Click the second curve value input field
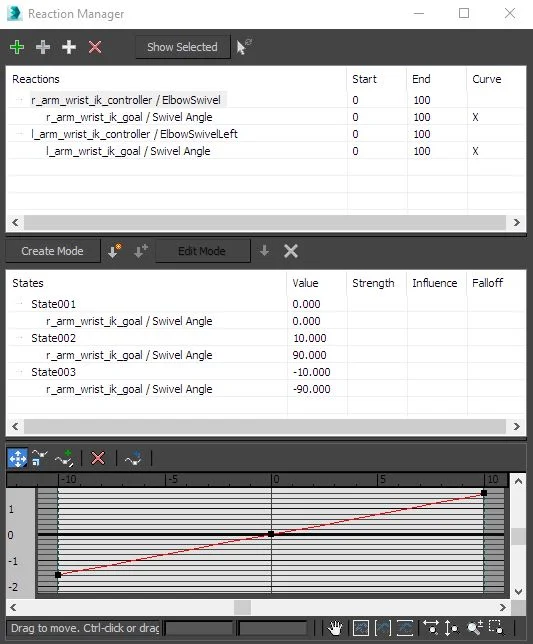Screen dimensions: 533x644 tap(273, 628)
